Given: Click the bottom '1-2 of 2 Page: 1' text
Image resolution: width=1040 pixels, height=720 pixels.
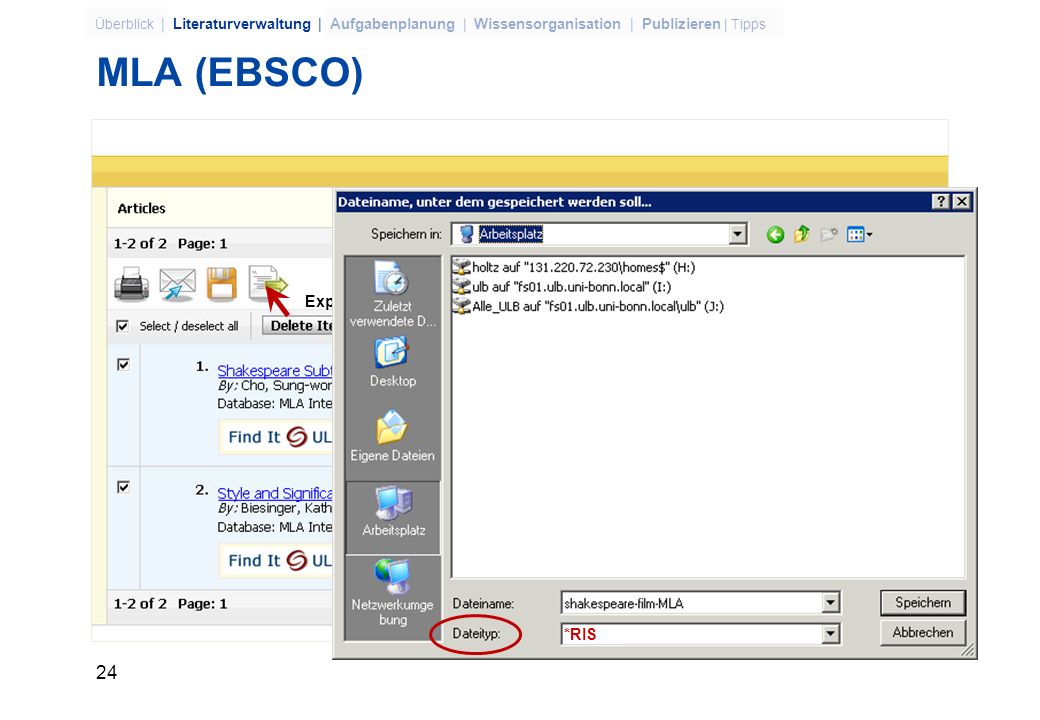Looking at the screenshot, I should pyautogui.click(x=170, y=604).
